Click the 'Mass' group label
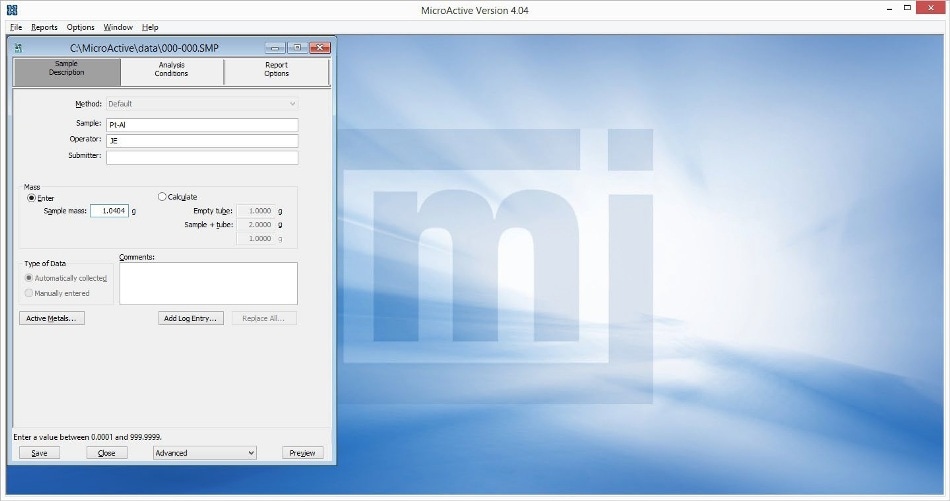Screen dimensions: 950x501 (32, 187)
